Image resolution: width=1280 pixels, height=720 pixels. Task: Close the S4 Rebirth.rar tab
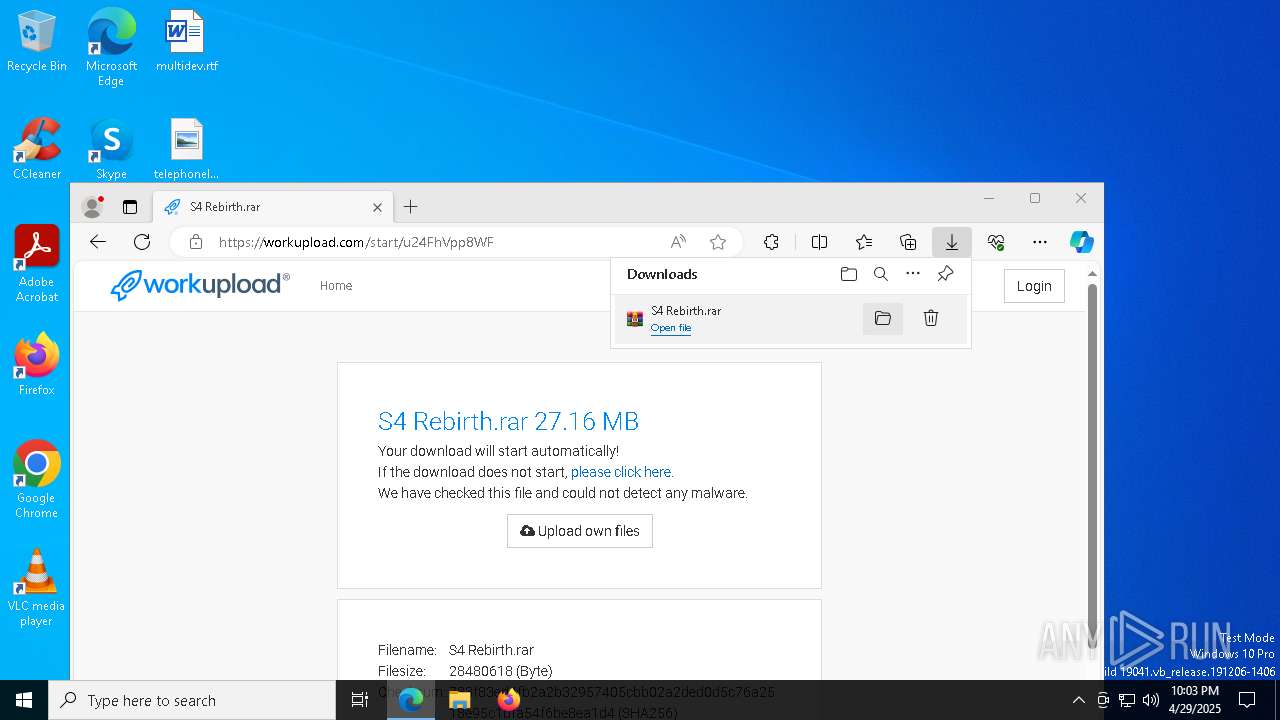[377, 207]
